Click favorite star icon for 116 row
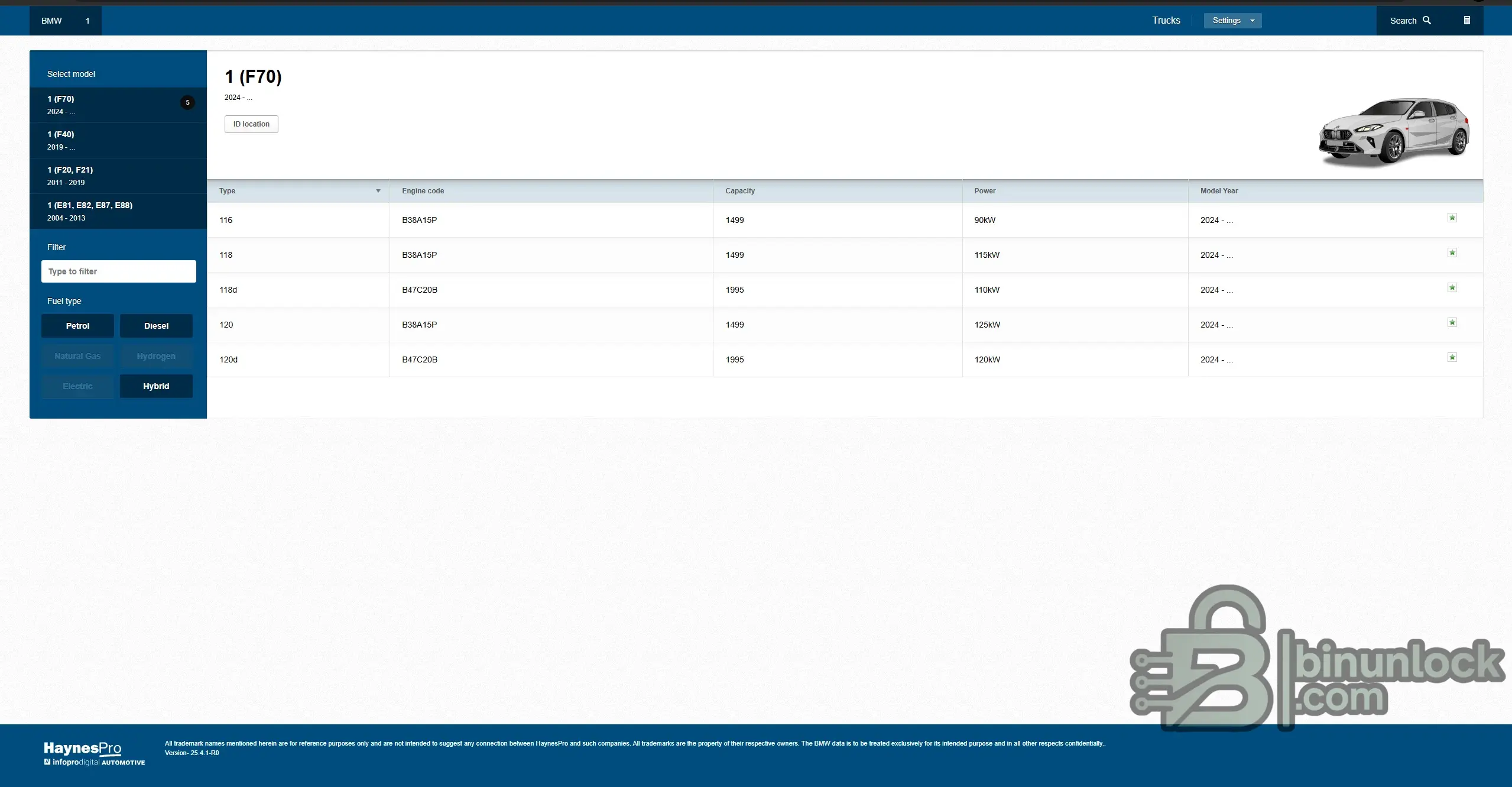 tap(1452, 218)
